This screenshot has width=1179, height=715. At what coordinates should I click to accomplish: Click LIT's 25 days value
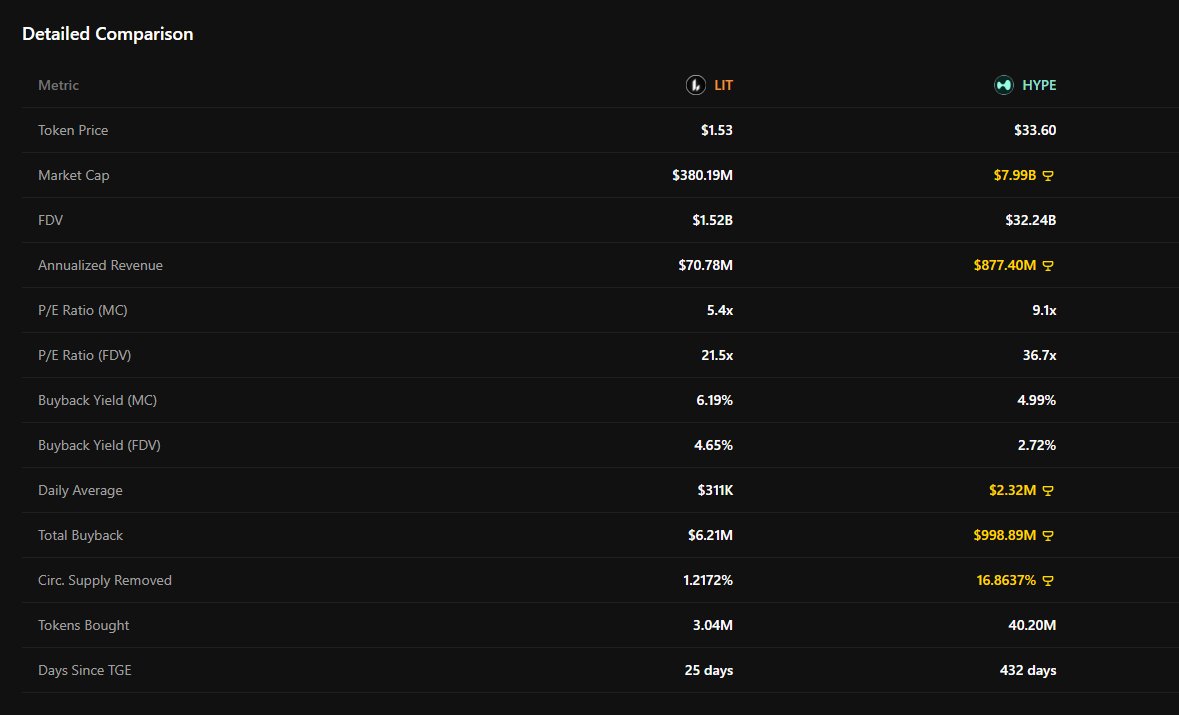(708, 670)
